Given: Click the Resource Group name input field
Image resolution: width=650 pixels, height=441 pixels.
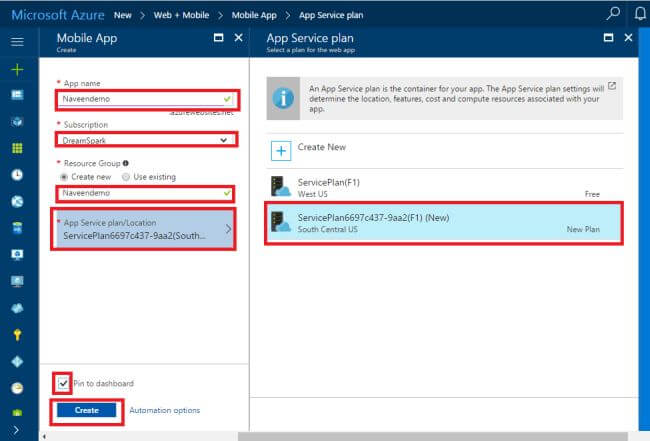Looking at the screenshot, I should (145, 194).
